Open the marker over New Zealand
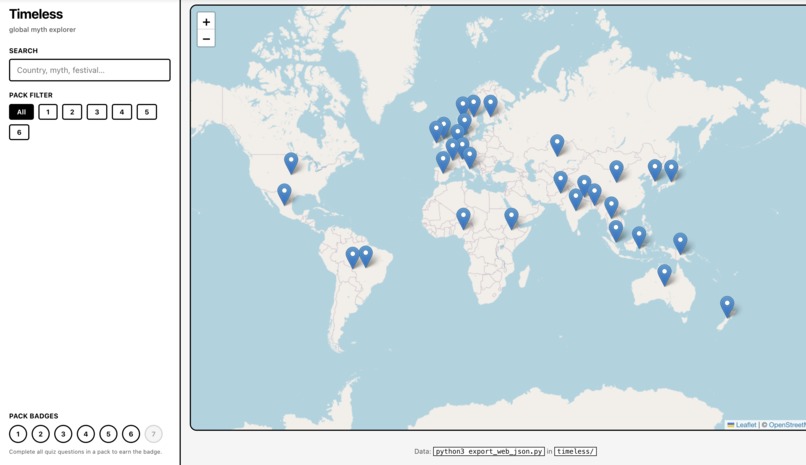Screen dimensions: 806x465 727,307
